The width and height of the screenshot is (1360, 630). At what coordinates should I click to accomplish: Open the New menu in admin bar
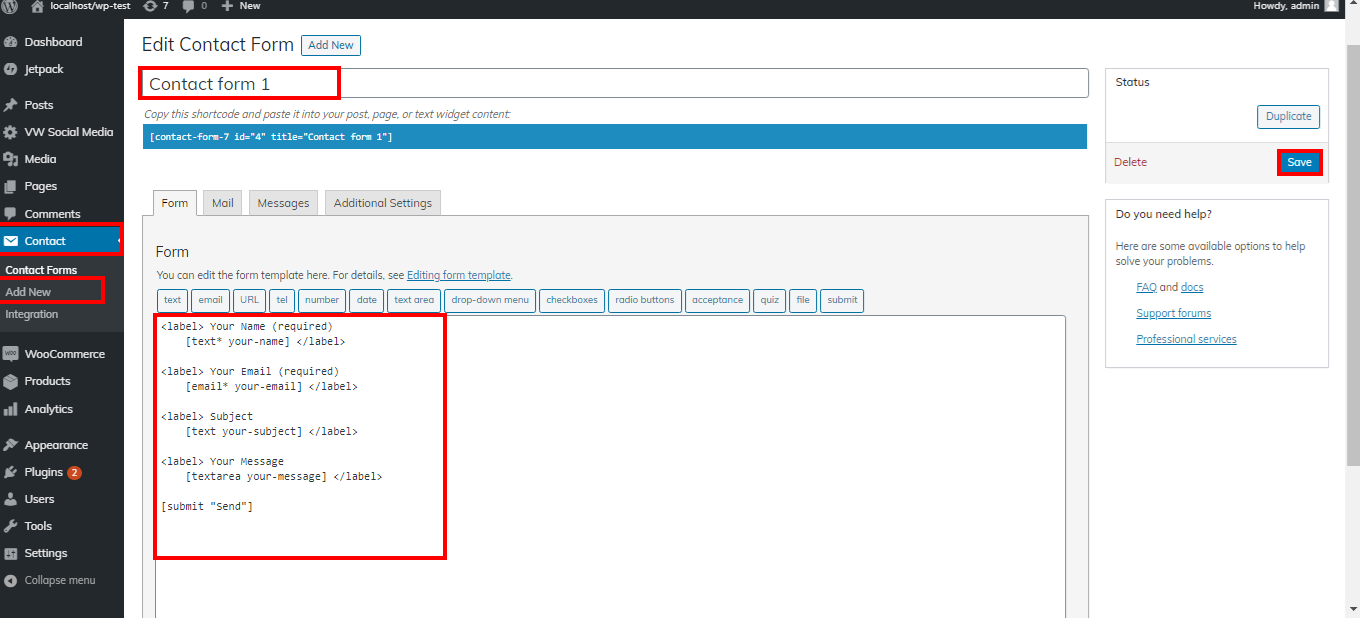pyautogui.click(x=241, y=6)
